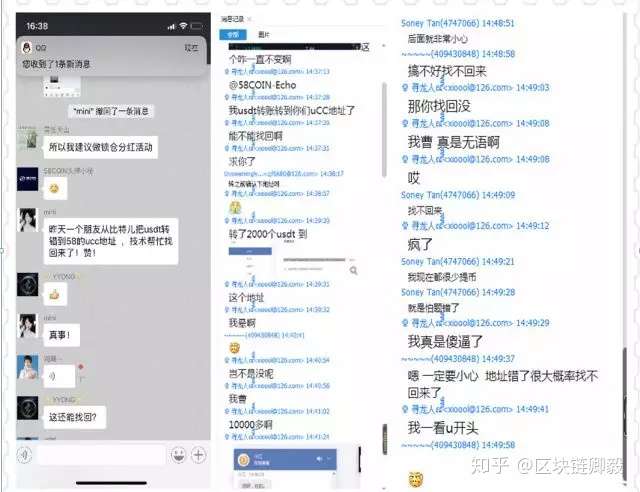Open the QQ new message notification banner
Image resolution: width=640 pixels, height=492 pixels.
111,56
